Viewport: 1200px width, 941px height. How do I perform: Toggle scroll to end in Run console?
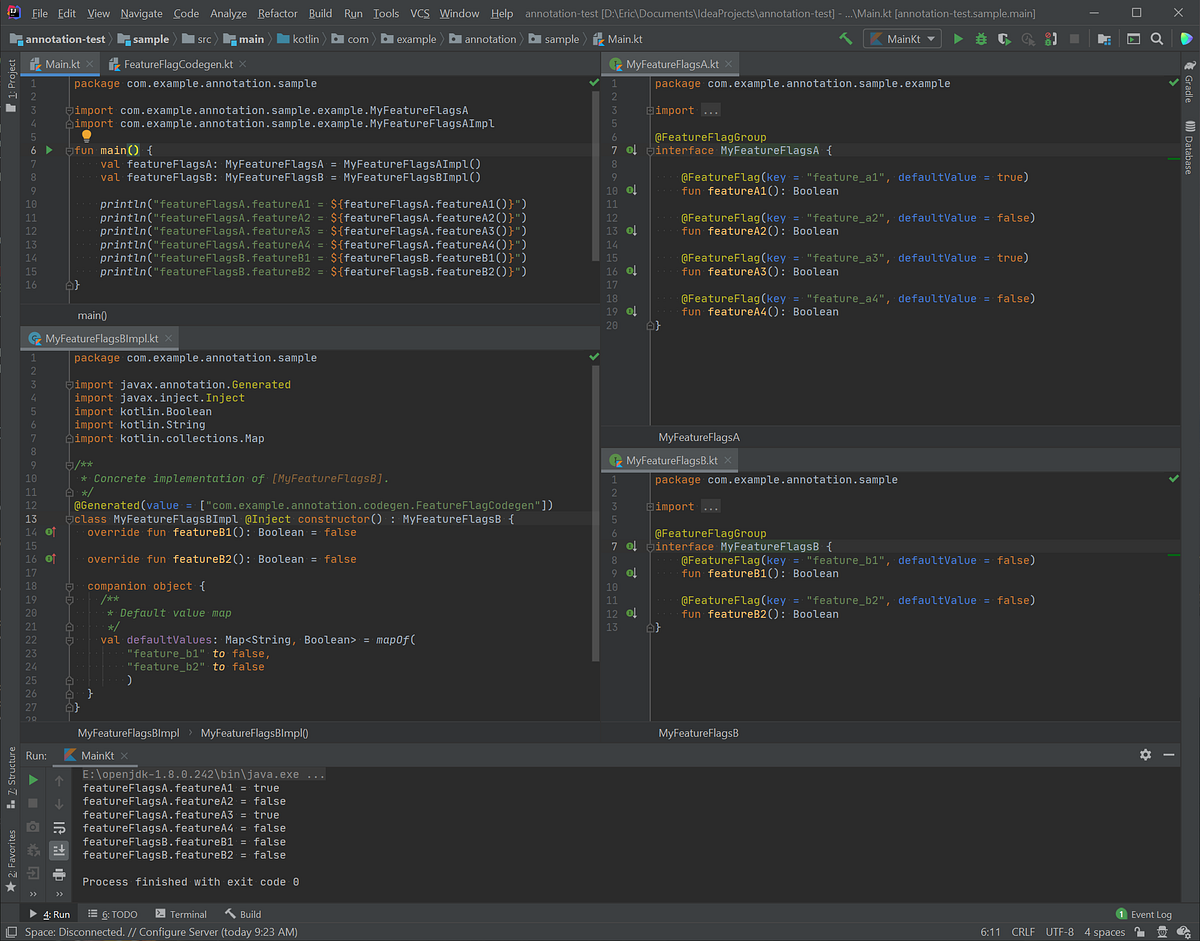59,850
